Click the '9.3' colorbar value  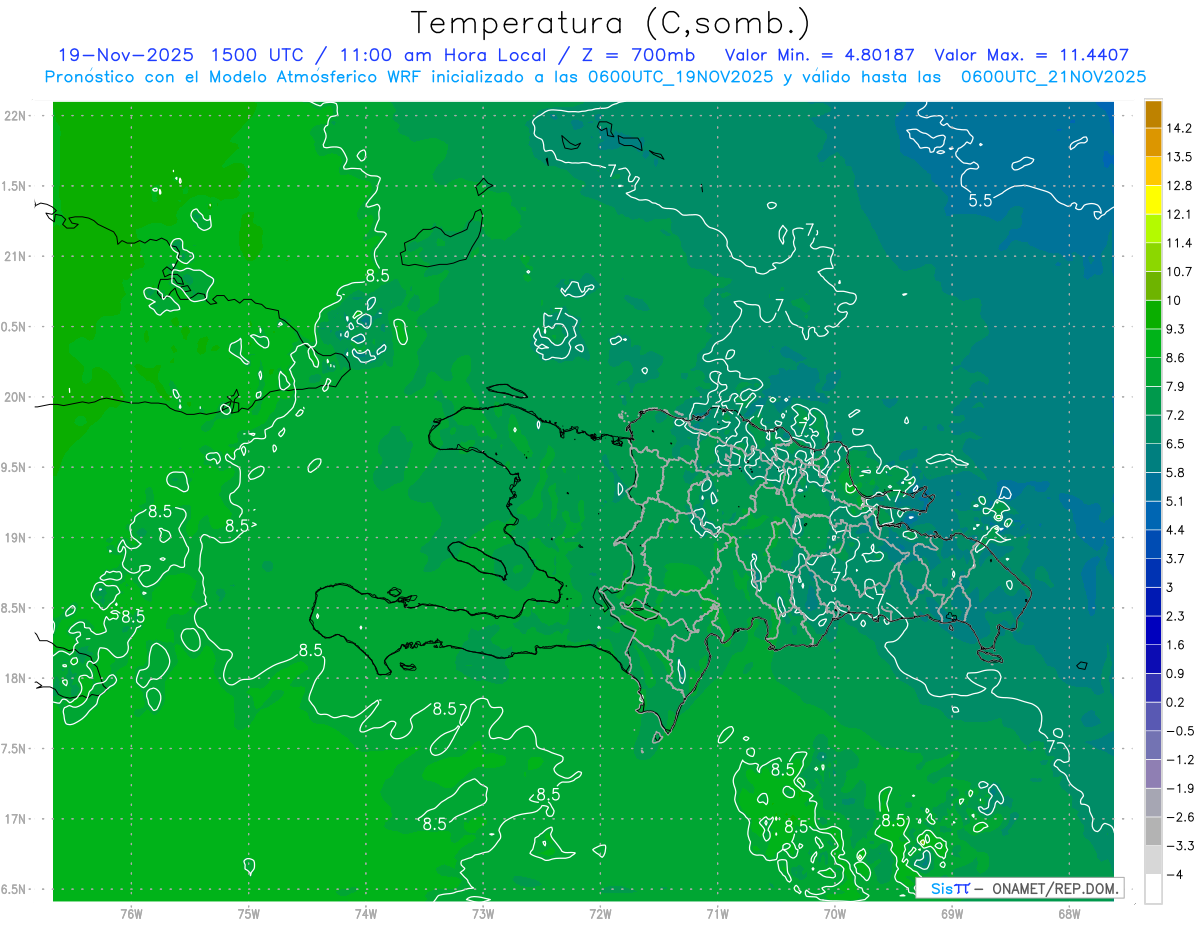point(1176,329)
